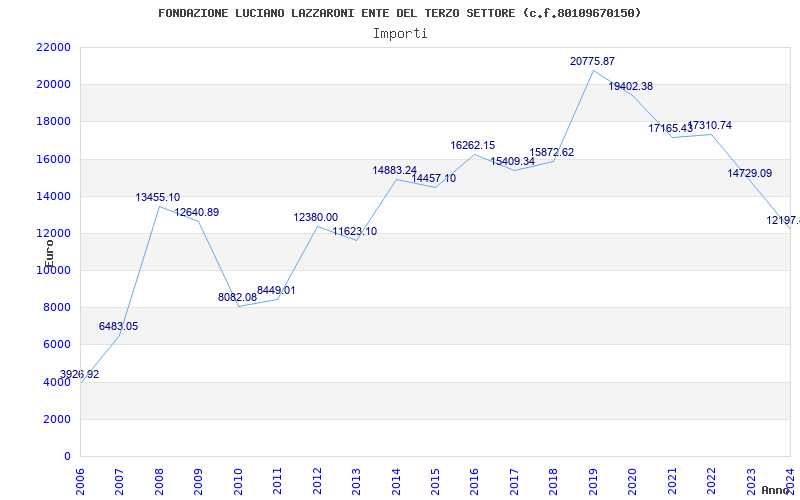Click data label 12380.00
This screenshot has width=800, height=500.
coord(315,217)
